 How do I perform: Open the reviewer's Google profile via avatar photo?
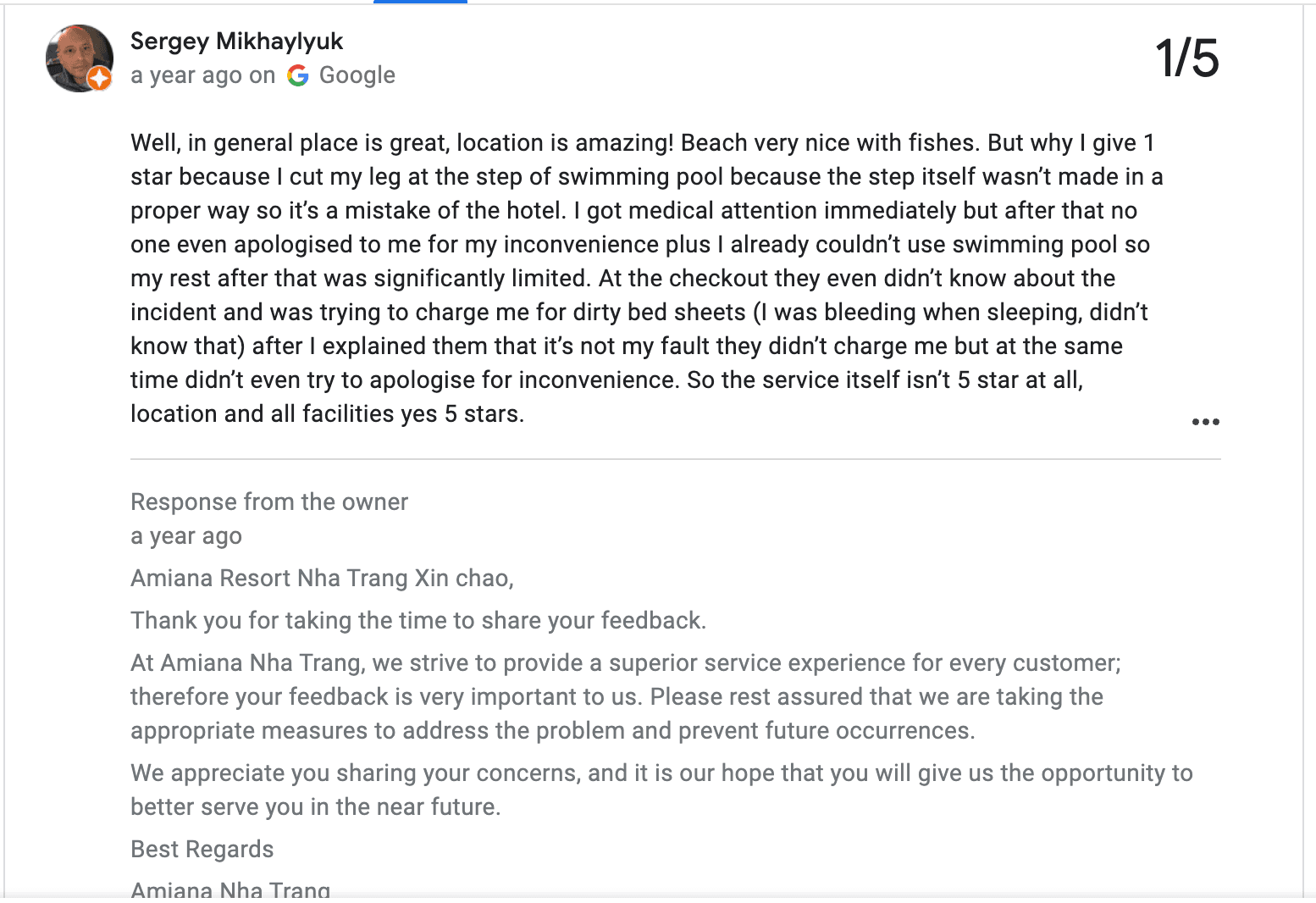pyautogui.click(x=79, y=58)
